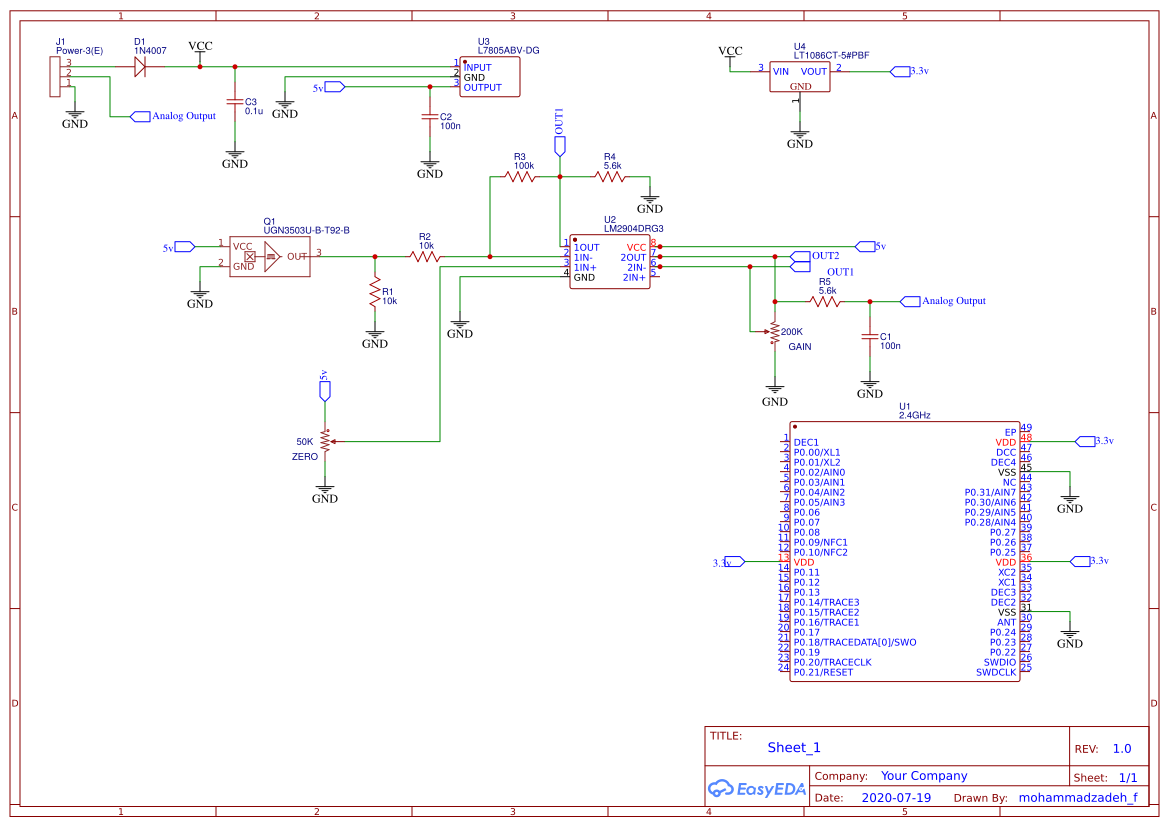Click the L7805ABV-DG regulator U3
1169x827 pixels.
[488, 75]
